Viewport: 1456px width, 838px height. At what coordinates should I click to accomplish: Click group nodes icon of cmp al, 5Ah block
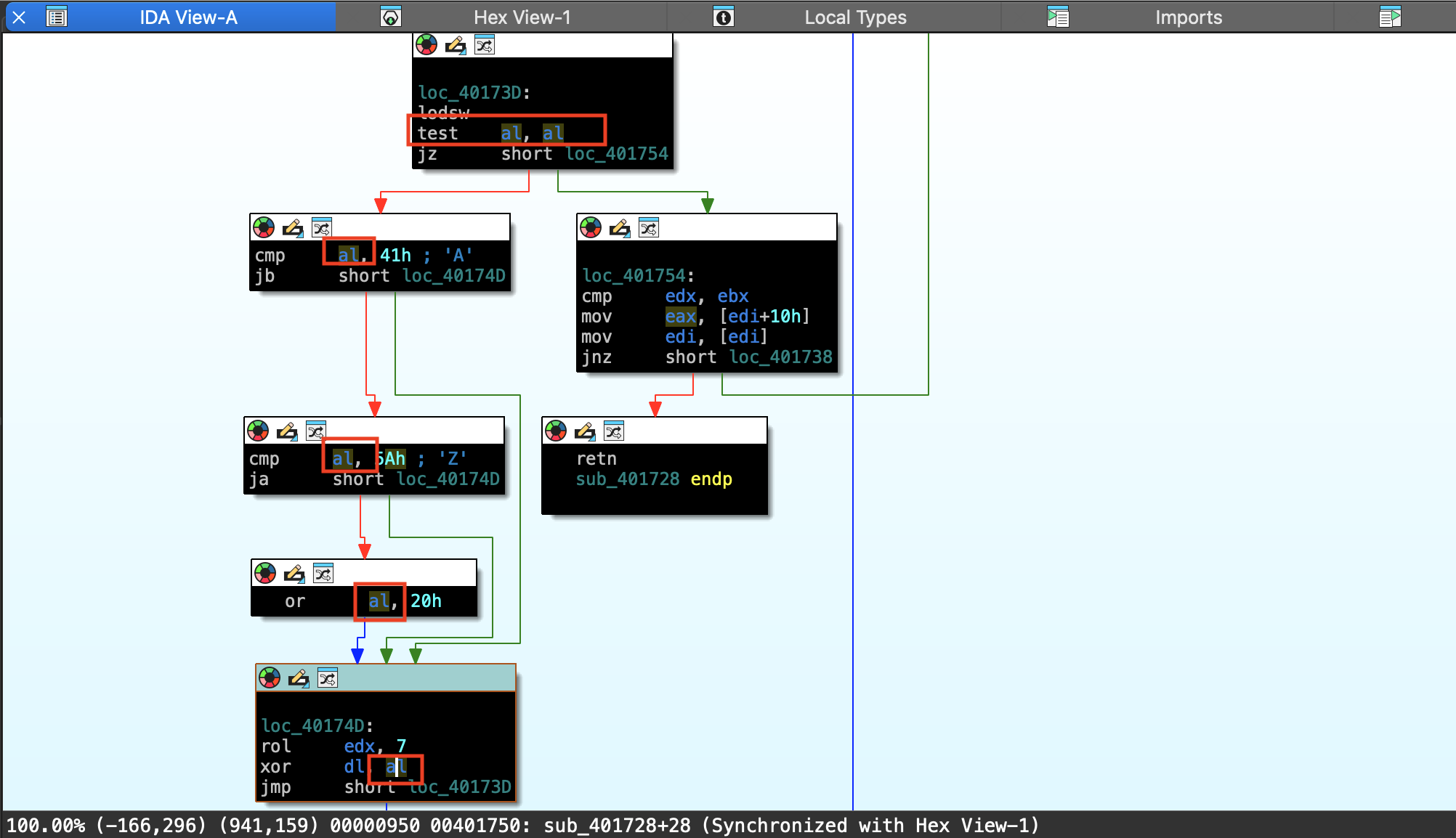pyautogui.click(x=316, y=431)
